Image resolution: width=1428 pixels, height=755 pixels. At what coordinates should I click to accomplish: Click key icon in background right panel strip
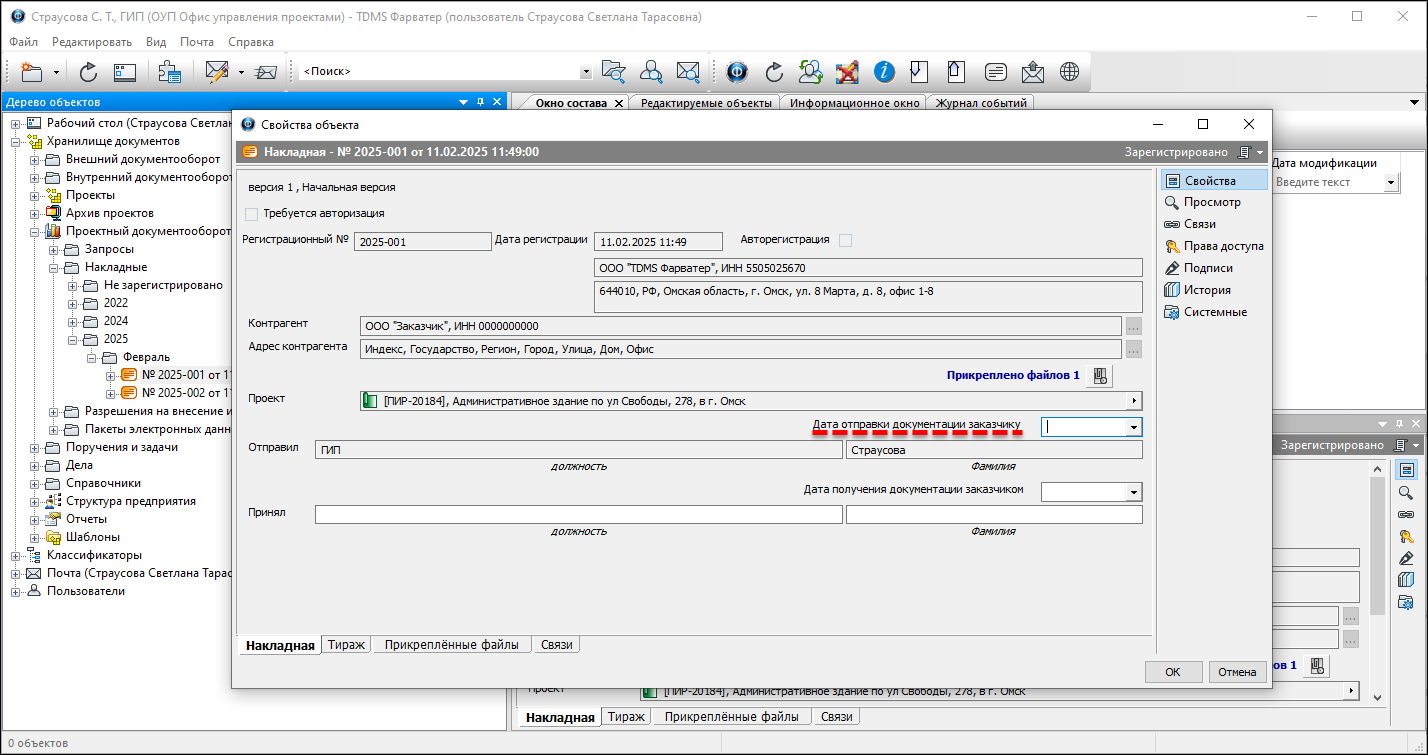pos(1406,536)
